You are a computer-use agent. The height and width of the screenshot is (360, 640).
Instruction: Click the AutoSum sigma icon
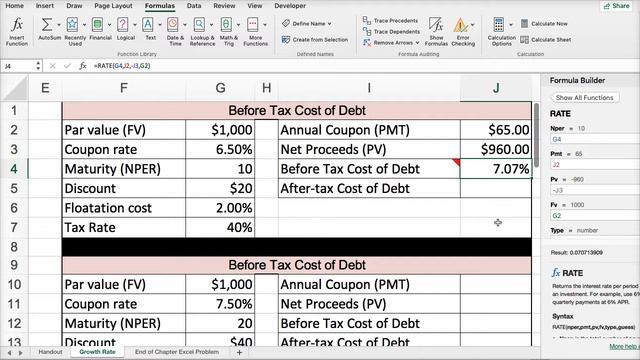[x=47, y=24]
